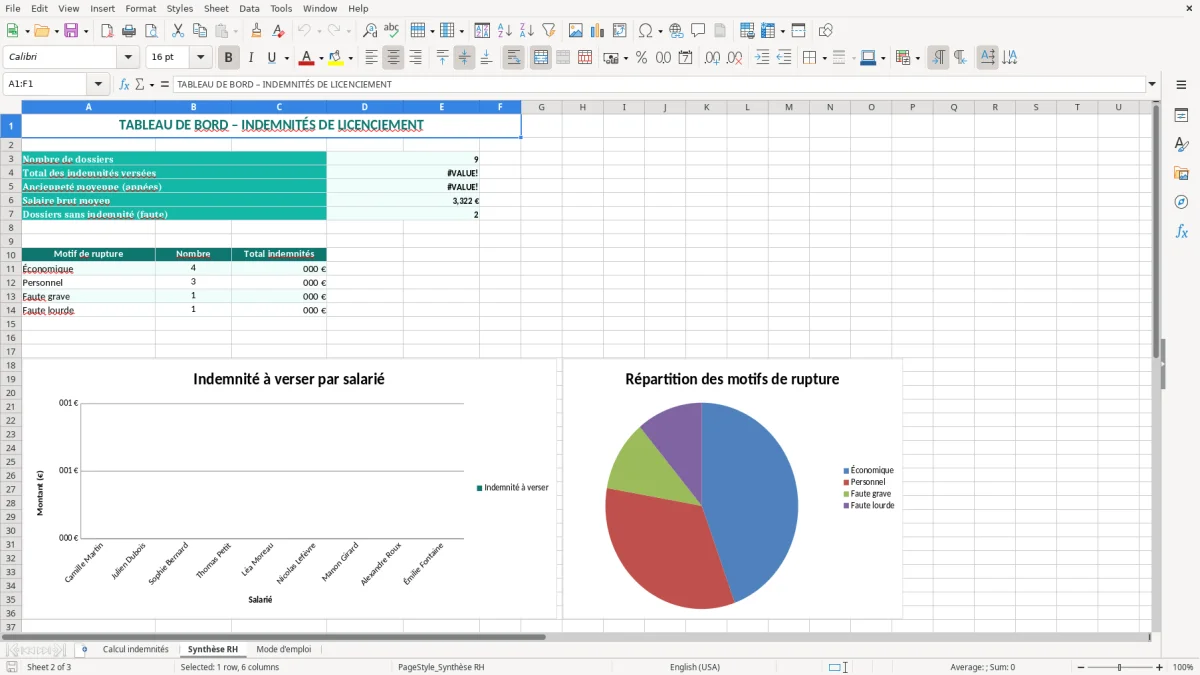Expand the formula bar
The width and height of the screenshot is (1200, 675).
point(1152,85)
